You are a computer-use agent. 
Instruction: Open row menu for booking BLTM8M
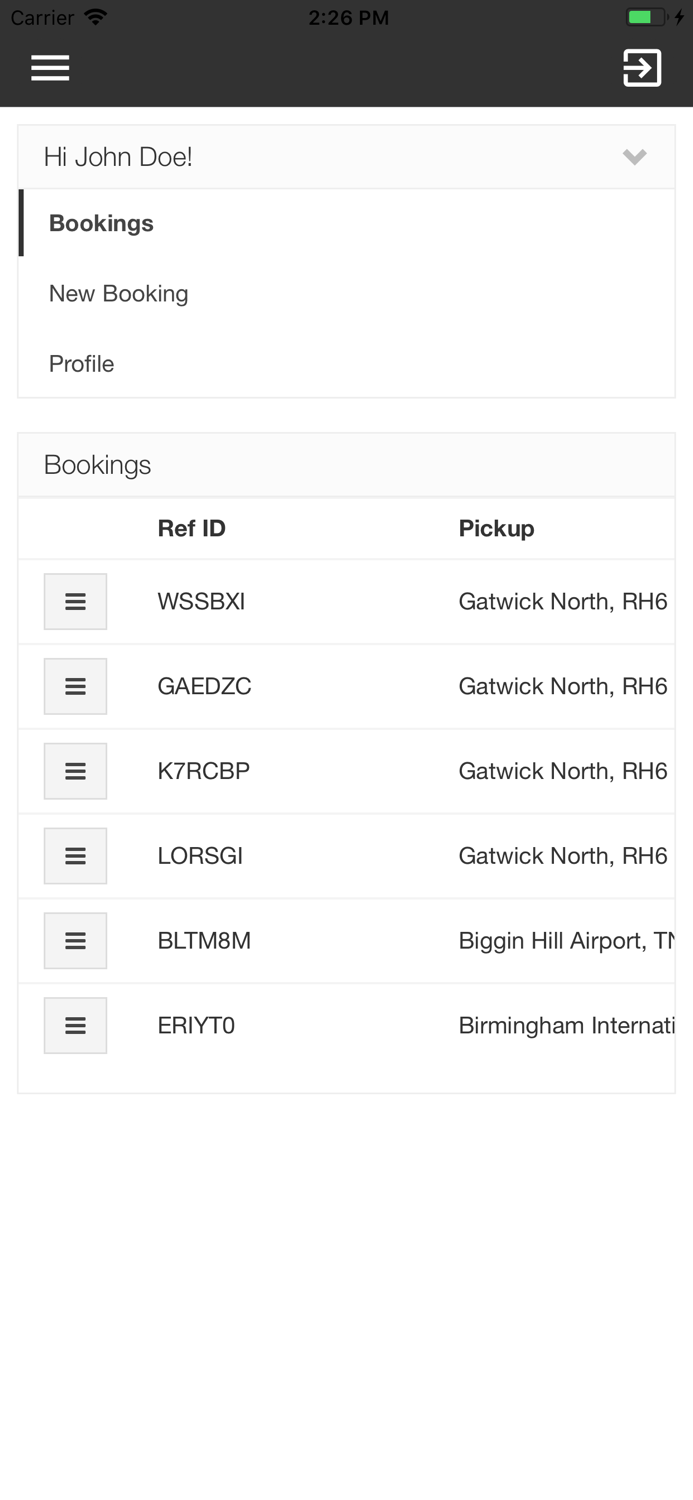(75, 941)
